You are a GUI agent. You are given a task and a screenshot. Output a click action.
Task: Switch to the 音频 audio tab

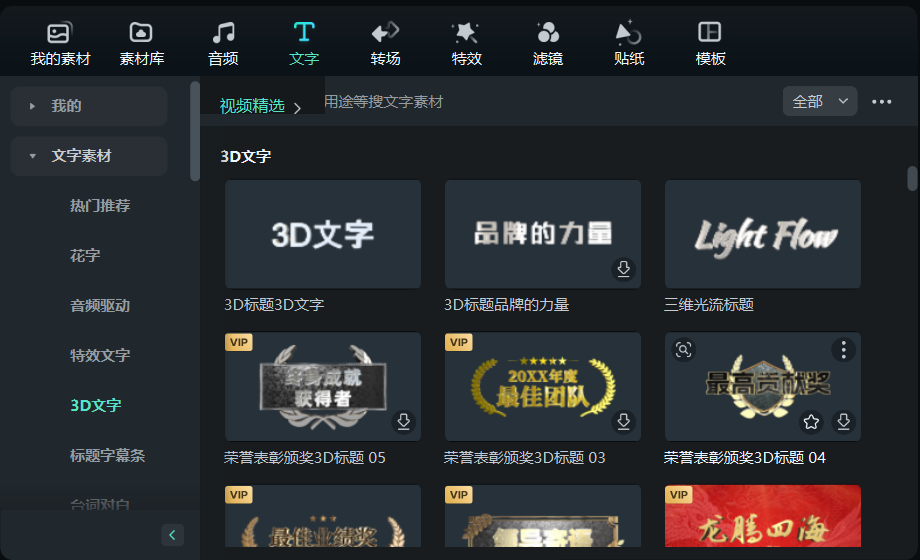223,44
